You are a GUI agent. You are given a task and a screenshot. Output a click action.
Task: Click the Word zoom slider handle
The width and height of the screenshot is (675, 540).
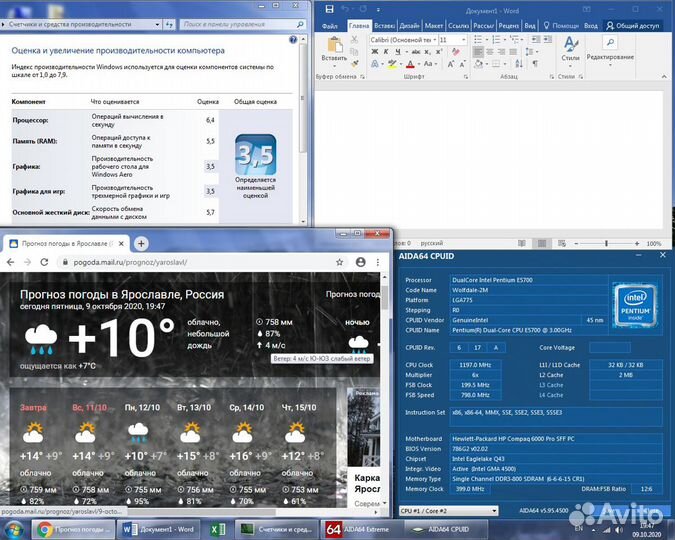(x=607, y=243)
